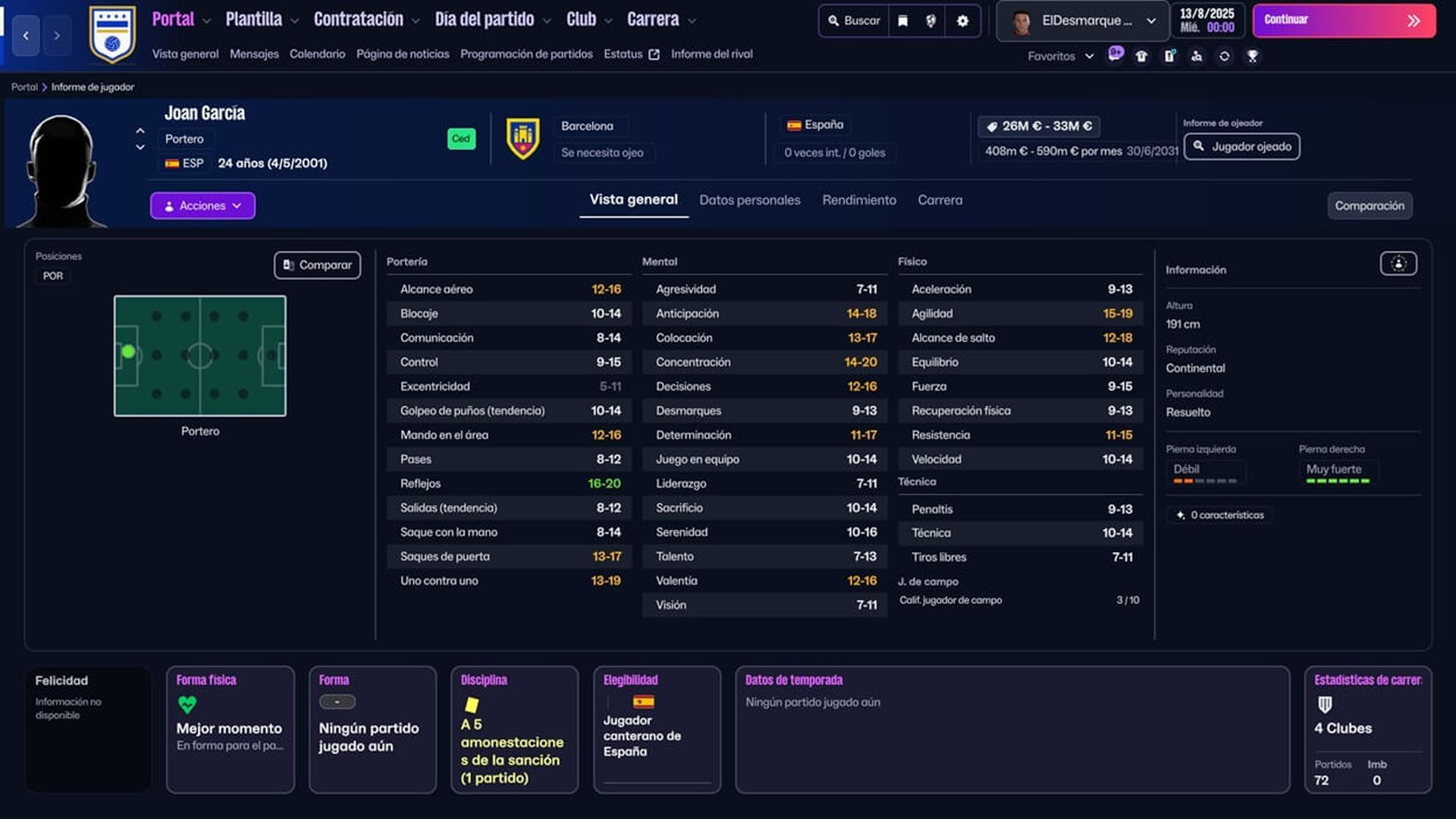Click the shirt shortcut icon

(1141, 56)
